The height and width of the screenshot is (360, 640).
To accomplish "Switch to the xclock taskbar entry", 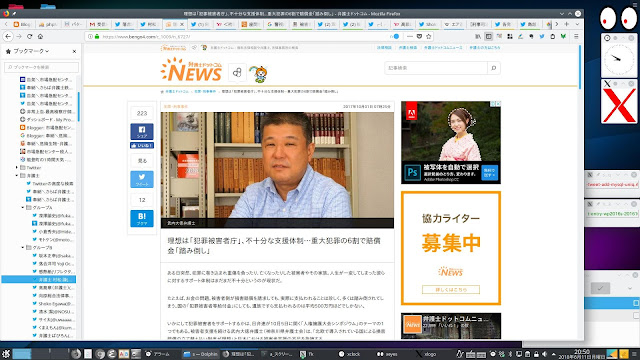I will [x=350, y=354].
